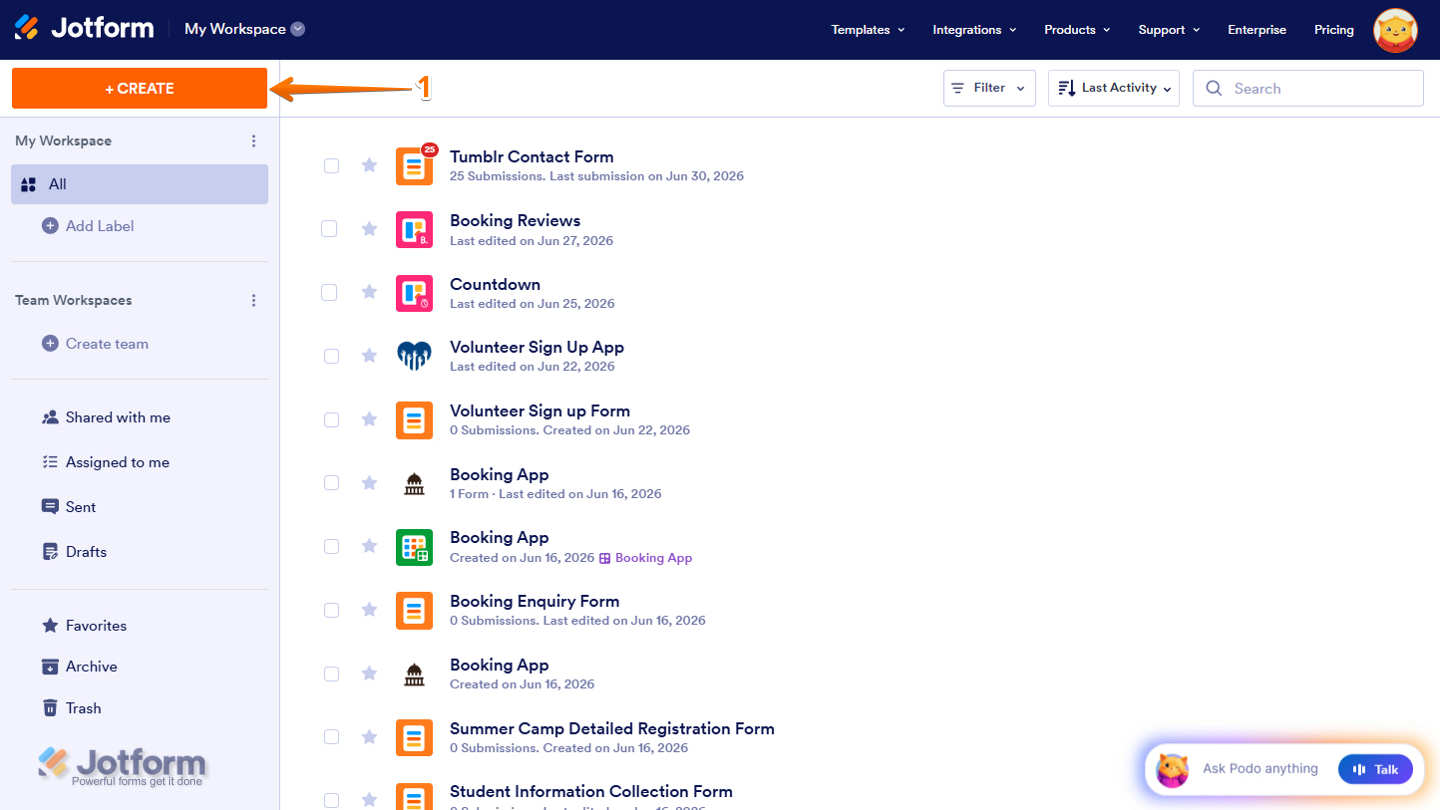The height and width of the screenshot is (810, 1440).
Task: Click the Shared with me people icon
Action: 50,417
